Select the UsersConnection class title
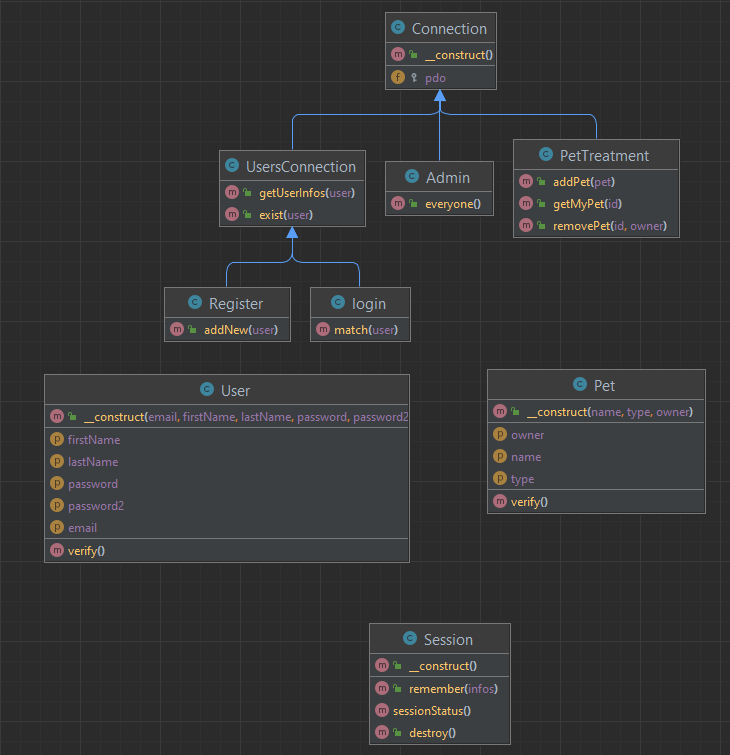 pyautogui.click(x=301, y=167)
